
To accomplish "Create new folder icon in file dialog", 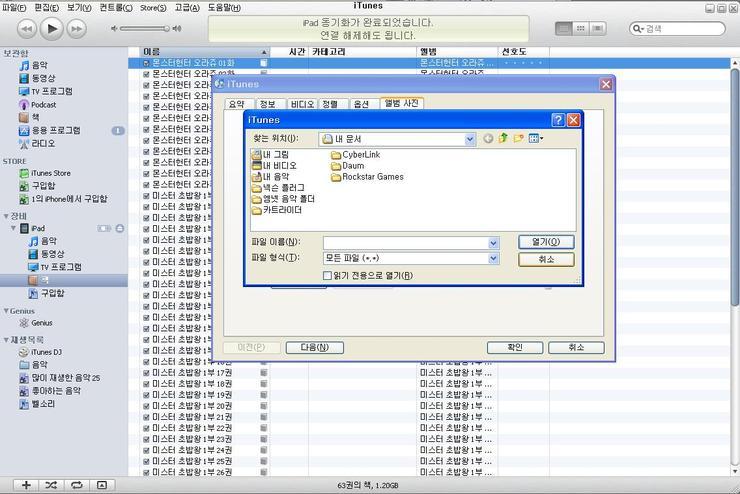I will [520, 139].
